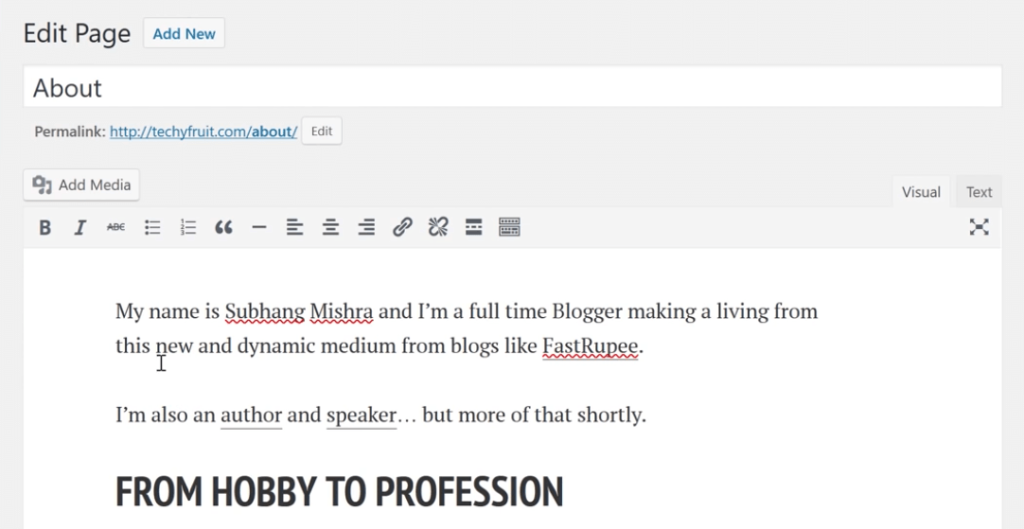Insert a horizontal line
Viewport: 1024px width, 529px height.
pyautogui.click(x=259, y=227)
